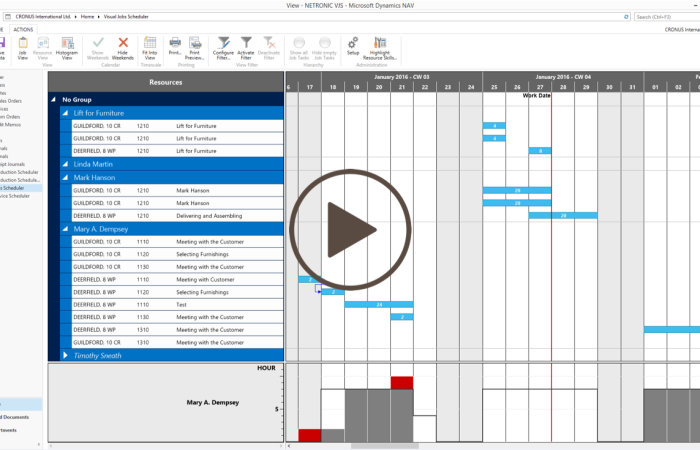Click the January 2016 - CW 04 header
The image size is (700, 450).
563,77
